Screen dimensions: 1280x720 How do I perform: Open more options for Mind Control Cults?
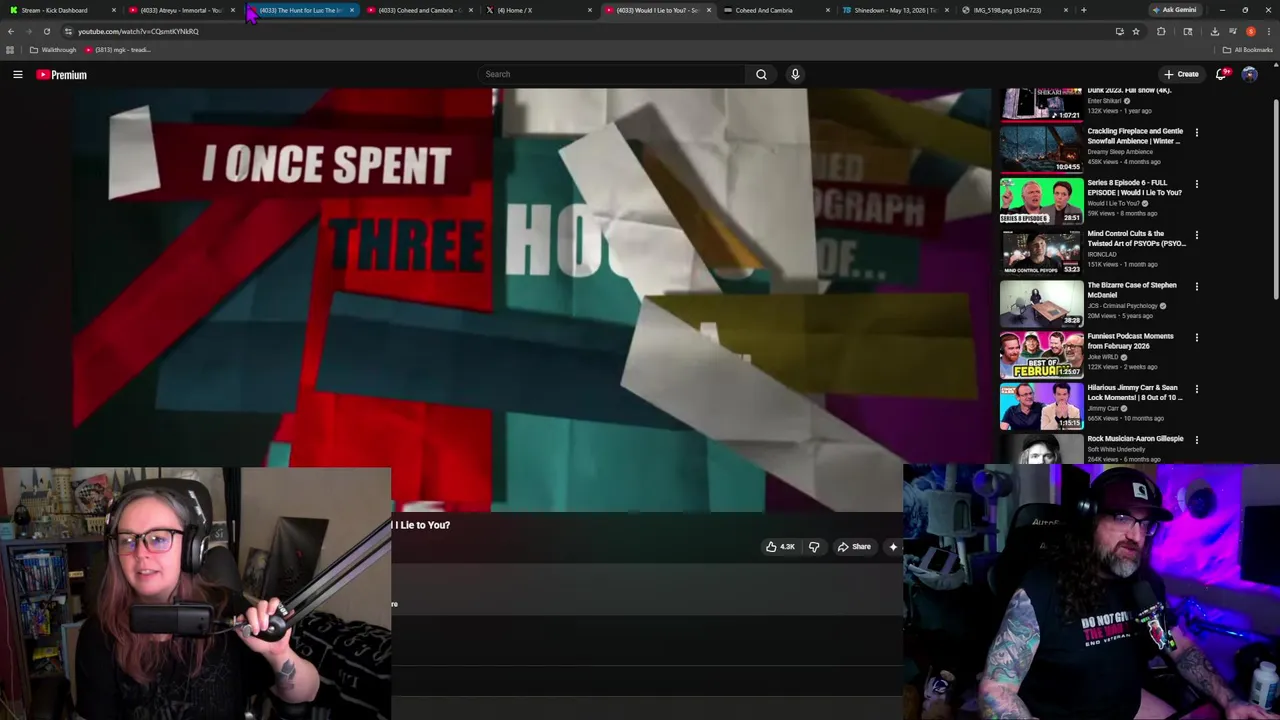1196,235
